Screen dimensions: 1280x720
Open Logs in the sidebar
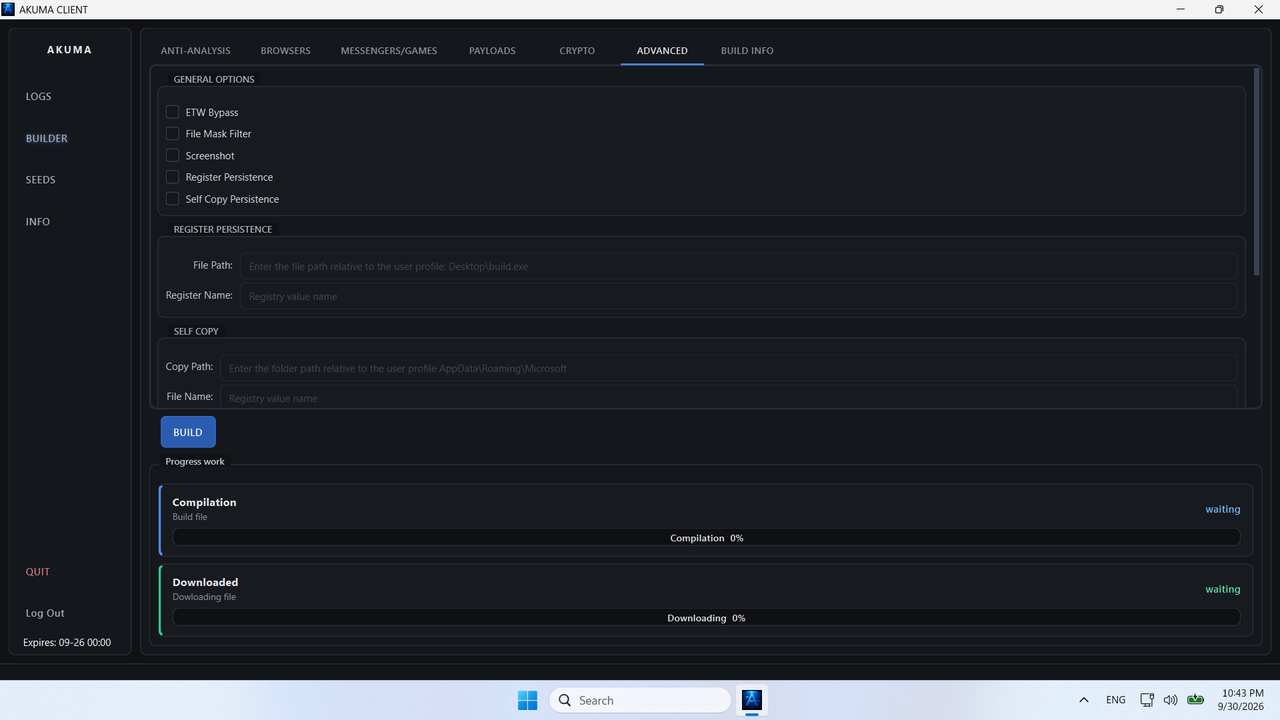tap(39, 97)
